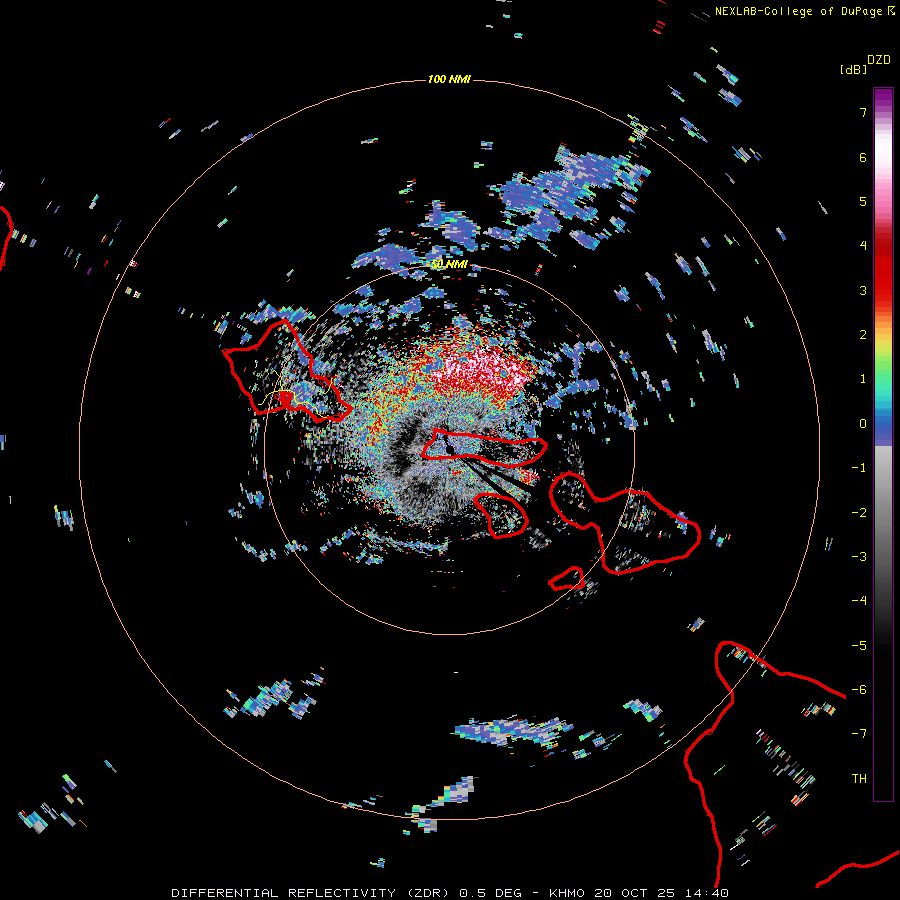Select the positive 2 scale label

point(863,335)
